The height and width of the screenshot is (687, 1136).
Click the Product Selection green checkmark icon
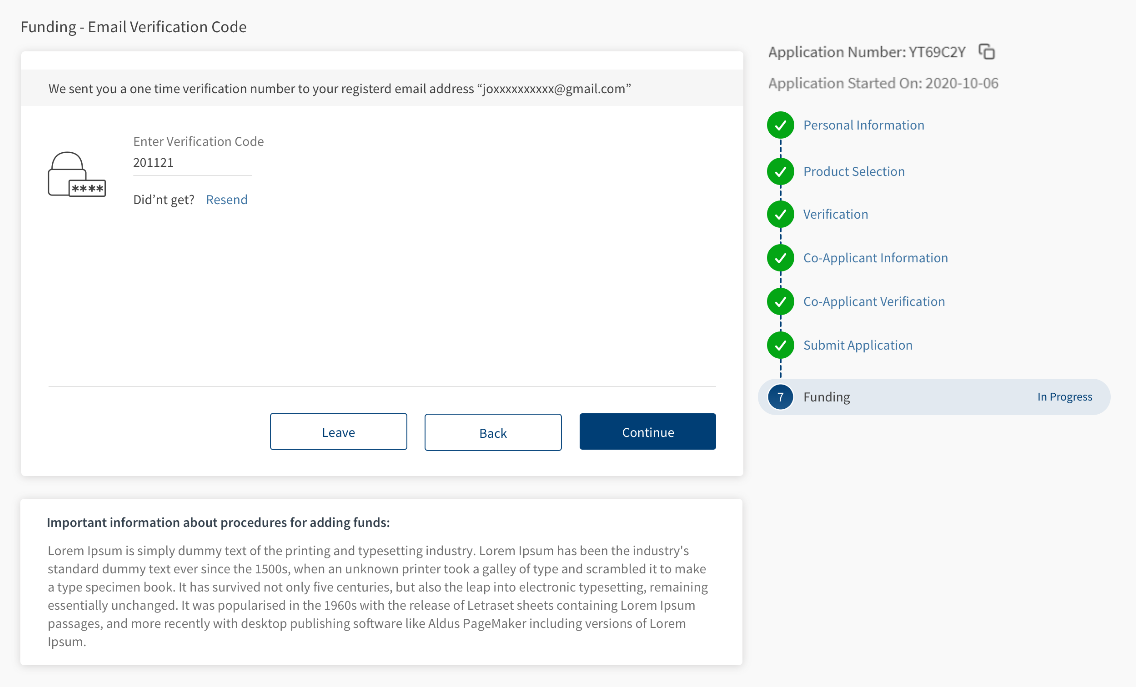[x=780, y=172]
